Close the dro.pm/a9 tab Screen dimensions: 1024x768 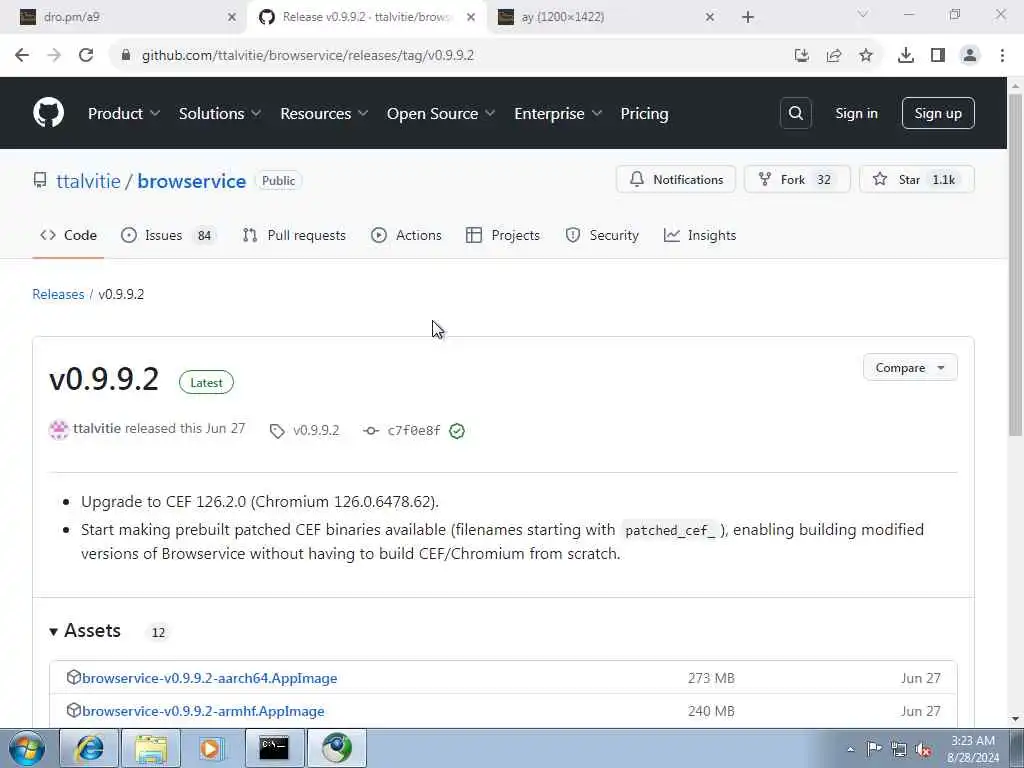[x=231, y=18]
